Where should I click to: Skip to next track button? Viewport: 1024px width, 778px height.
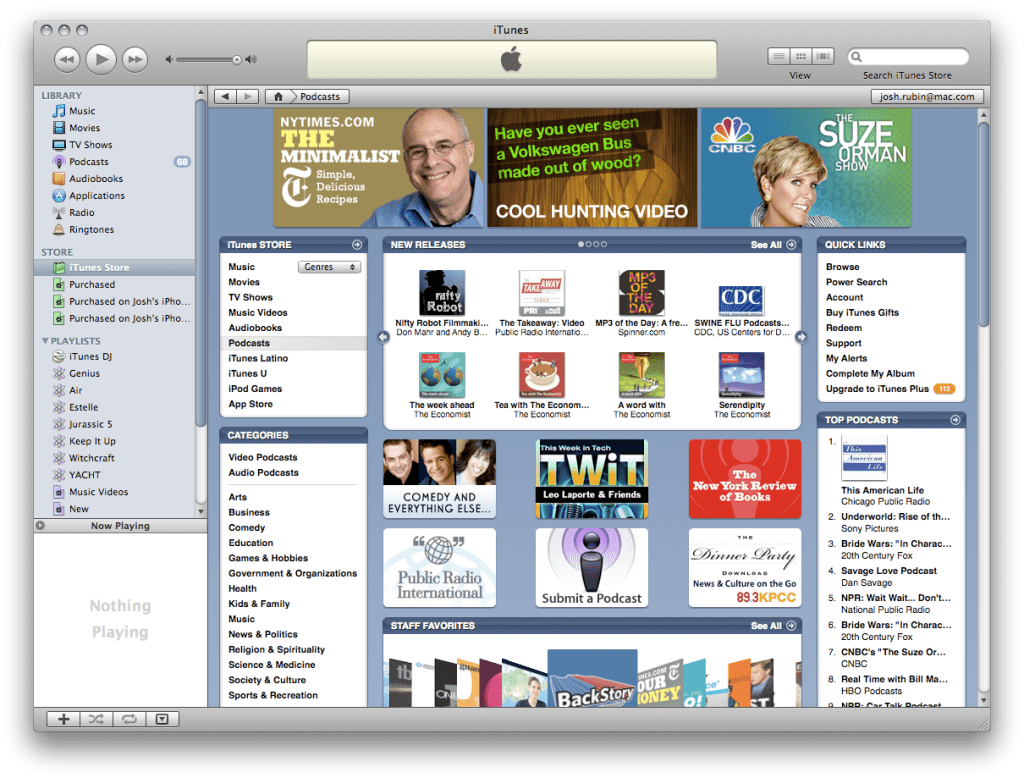(x=135, y=60)
